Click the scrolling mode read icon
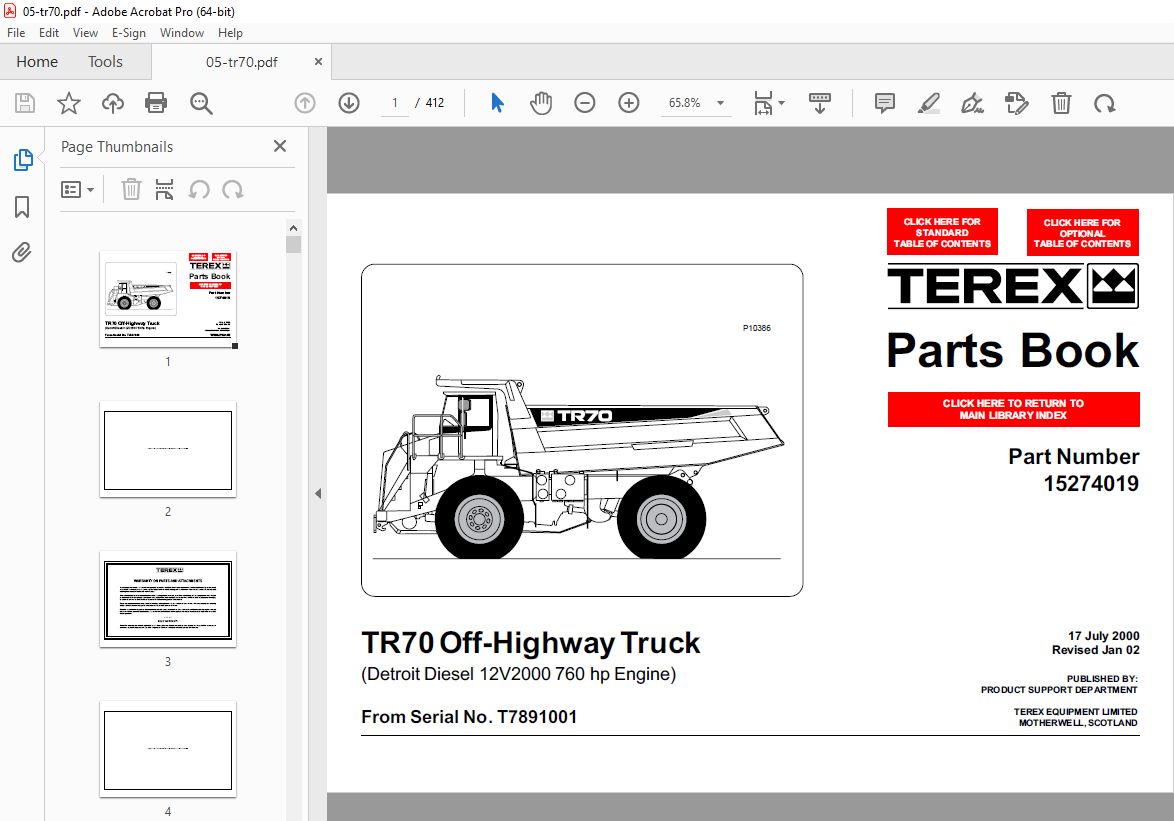Screen dimensions: 1174x821 (820, 103)
